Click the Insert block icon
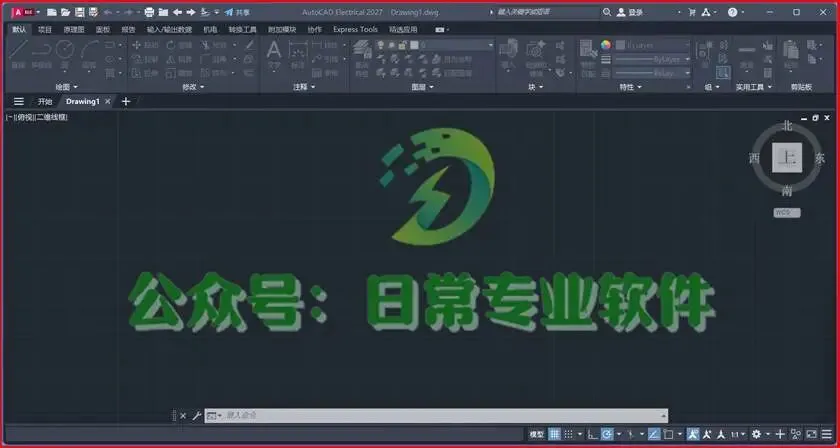Screen dimensions: 840x448 click(x=508, y=55)
